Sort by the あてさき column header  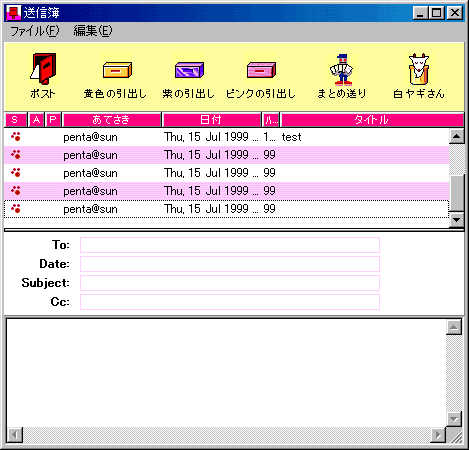click(112, 120)
